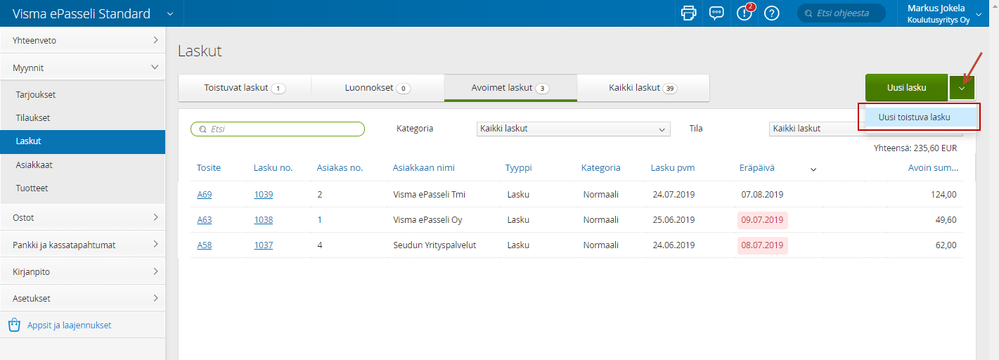Screen dimensions: 999x360
Task: Click into the Etsi invoice search field
Action: tap(278, 129)
